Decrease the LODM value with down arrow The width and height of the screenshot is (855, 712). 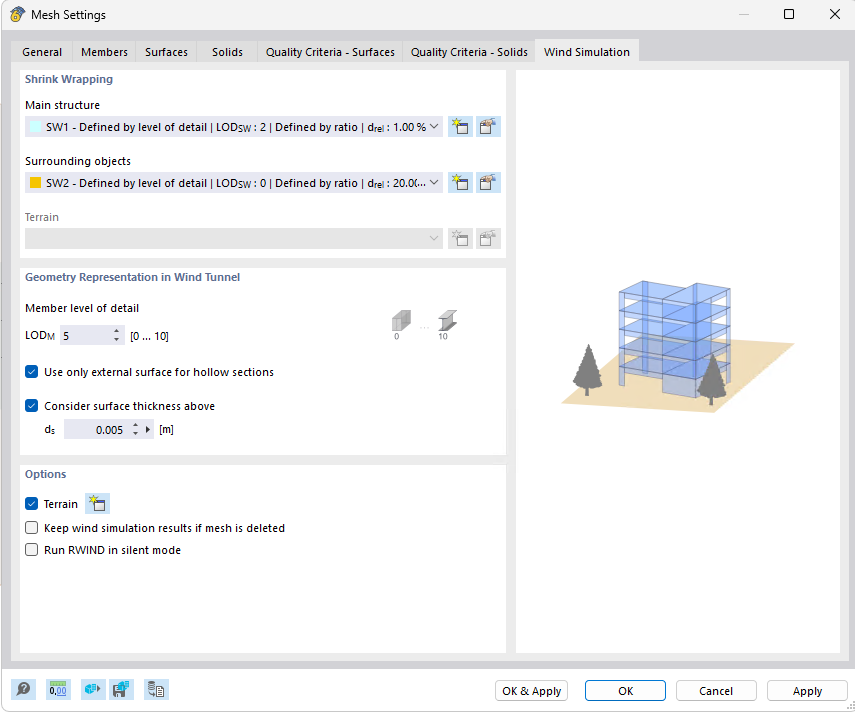point(116,340)
